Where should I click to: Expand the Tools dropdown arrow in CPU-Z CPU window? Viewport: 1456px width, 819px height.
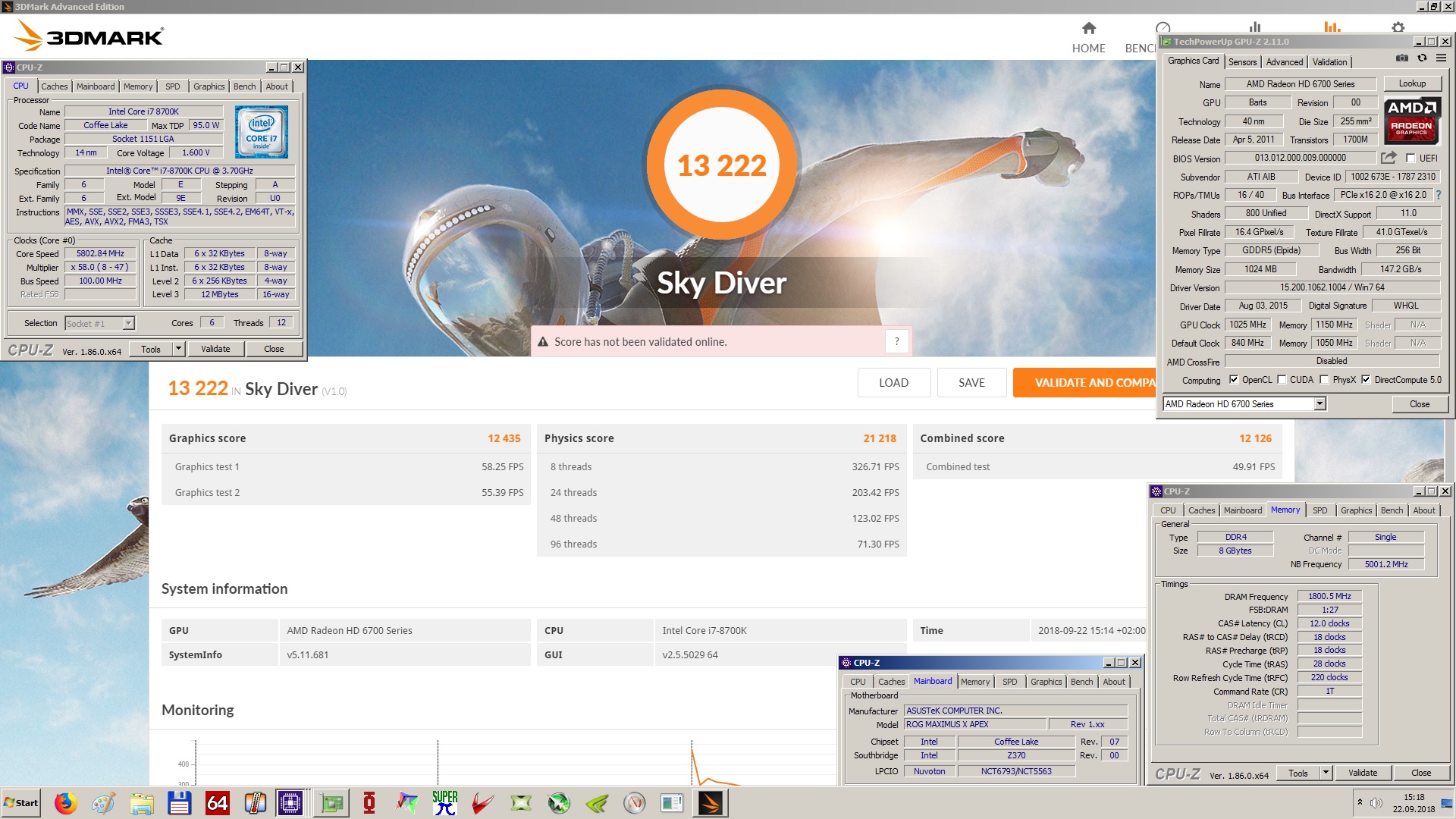(x=179, y=349)
